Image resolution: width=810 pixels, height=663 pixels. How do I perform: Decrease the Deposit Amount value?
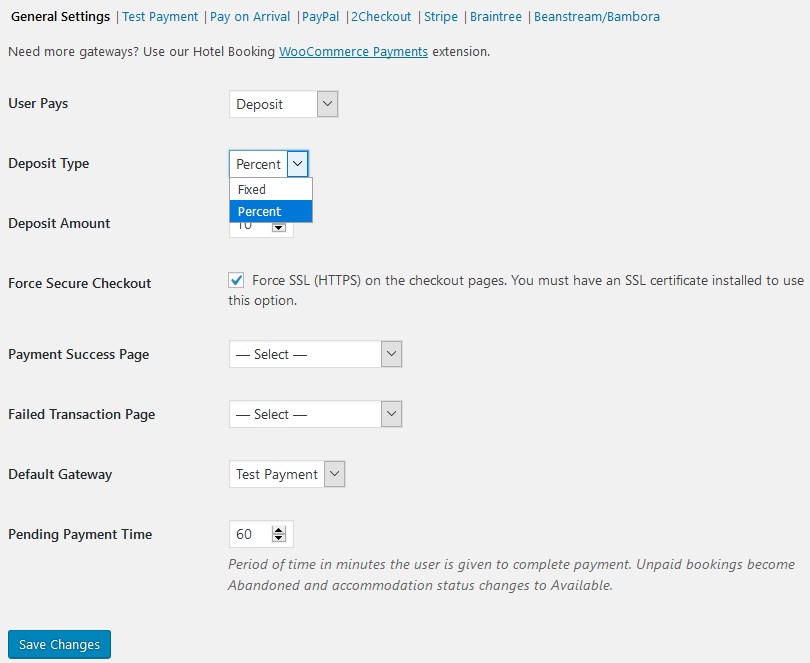pos(279,228)
